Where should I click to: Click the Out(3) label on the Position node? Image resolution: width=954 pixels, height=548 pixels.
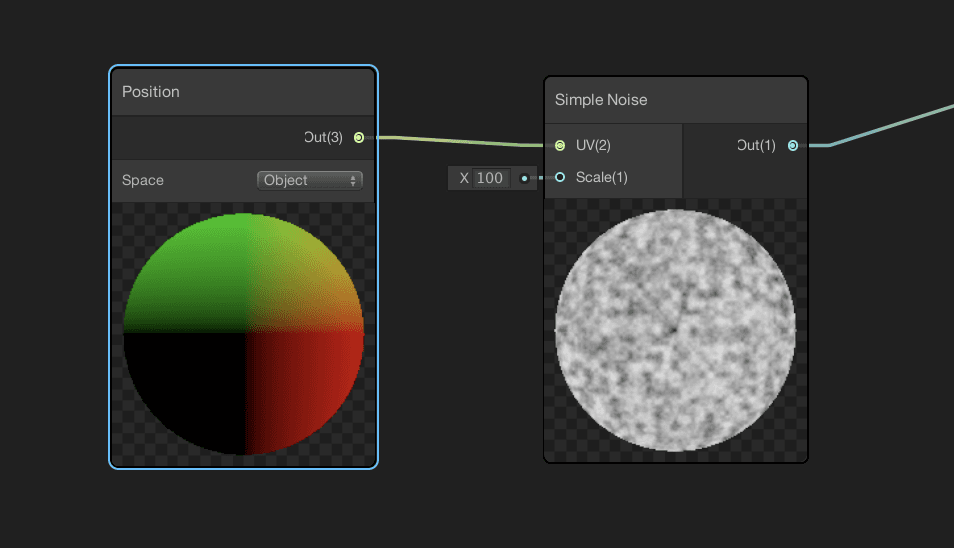323,138
